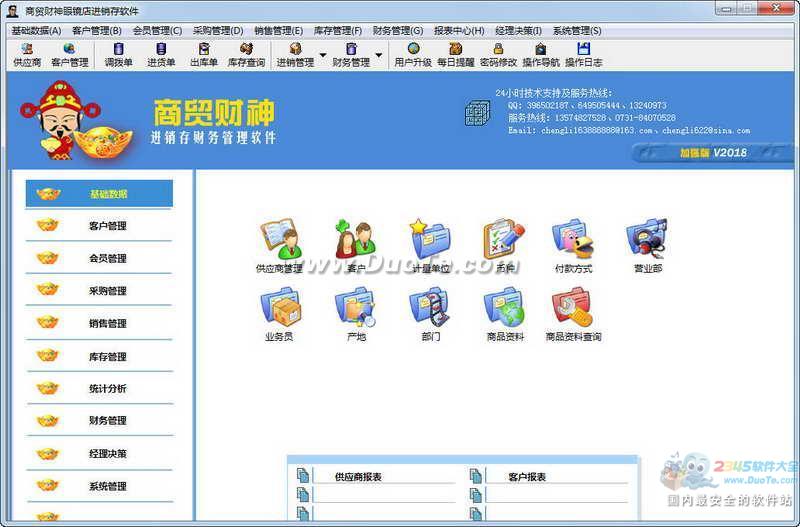The image size is (800, 527).
Task: Open the 客户管理(B) menu
Action: click(97, 31)
